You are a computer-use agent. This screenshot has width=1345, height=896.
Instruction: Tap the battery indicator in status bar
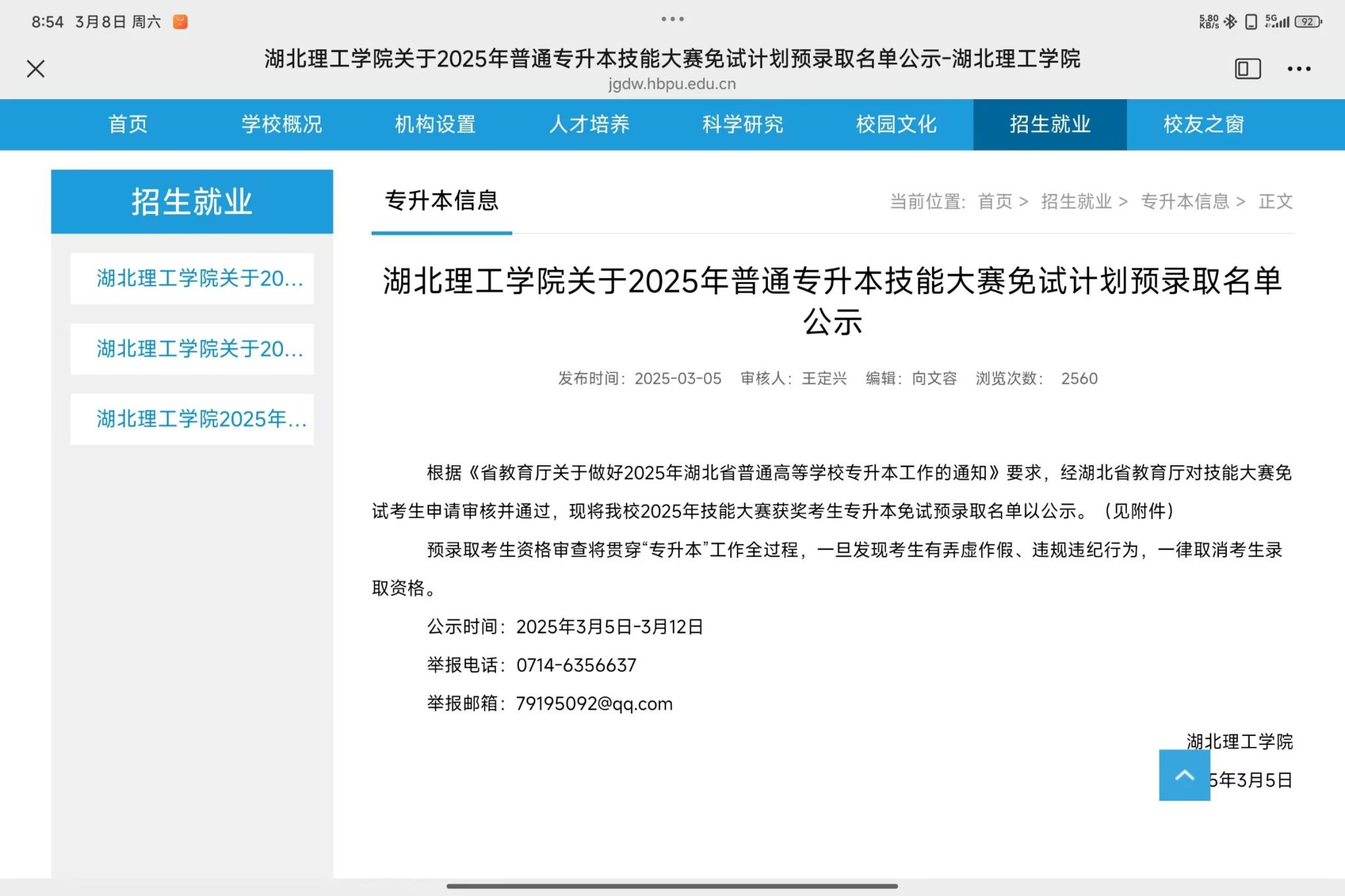coord(1308,22)
